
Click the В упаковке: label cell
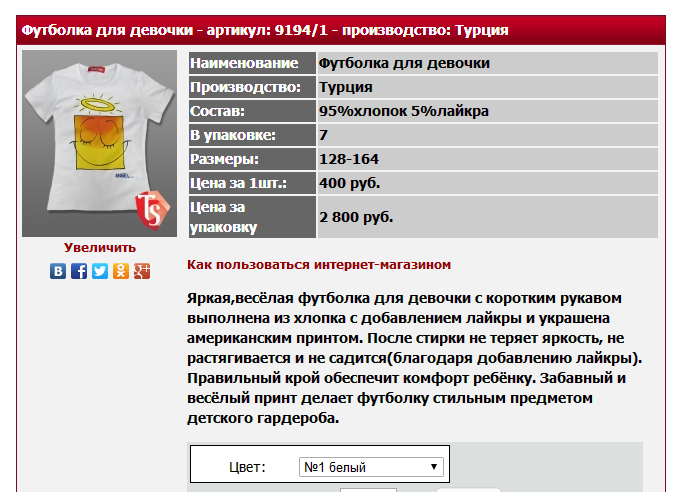(x=252, y=135)
